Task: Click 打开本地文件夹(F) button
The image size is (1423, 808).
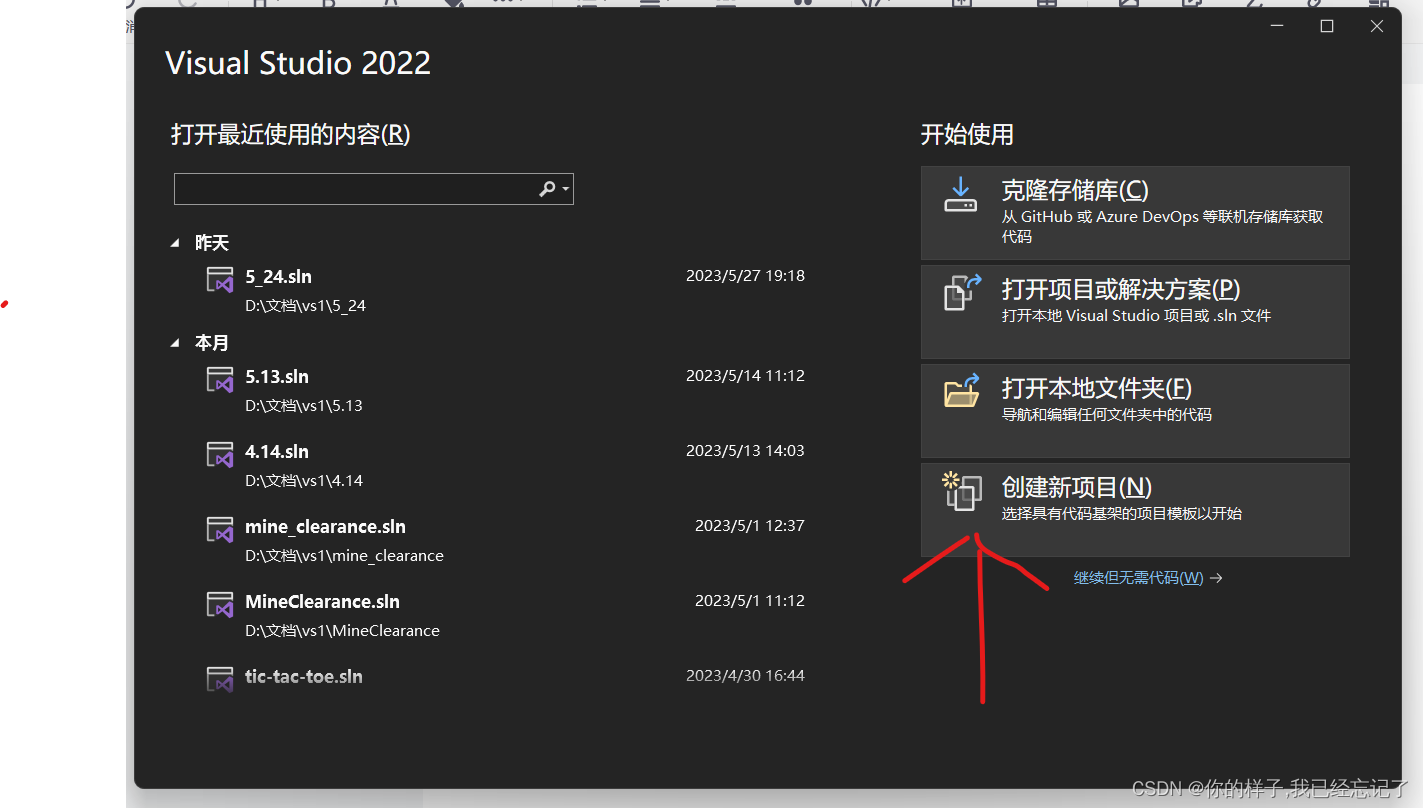Action: tap(1135, 411)
